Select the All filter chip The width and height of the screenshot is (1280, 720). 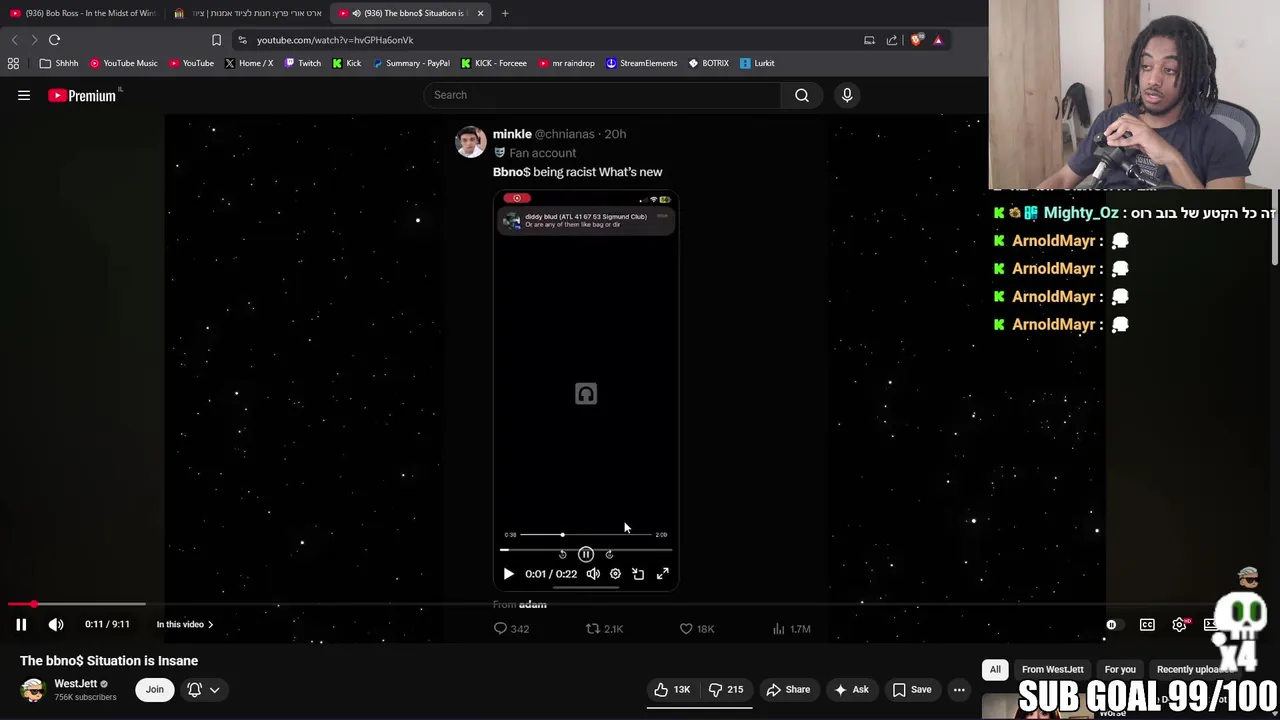tap(995, 669)
